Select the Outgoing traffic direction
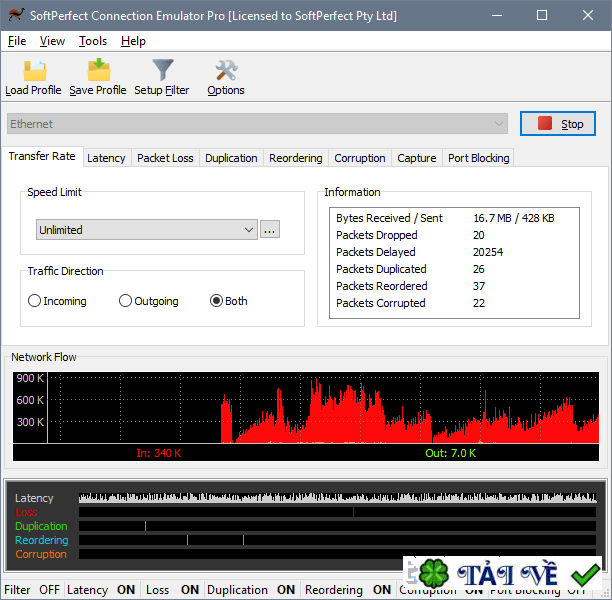This screenshot has height=600, width=612. [125, 301]
